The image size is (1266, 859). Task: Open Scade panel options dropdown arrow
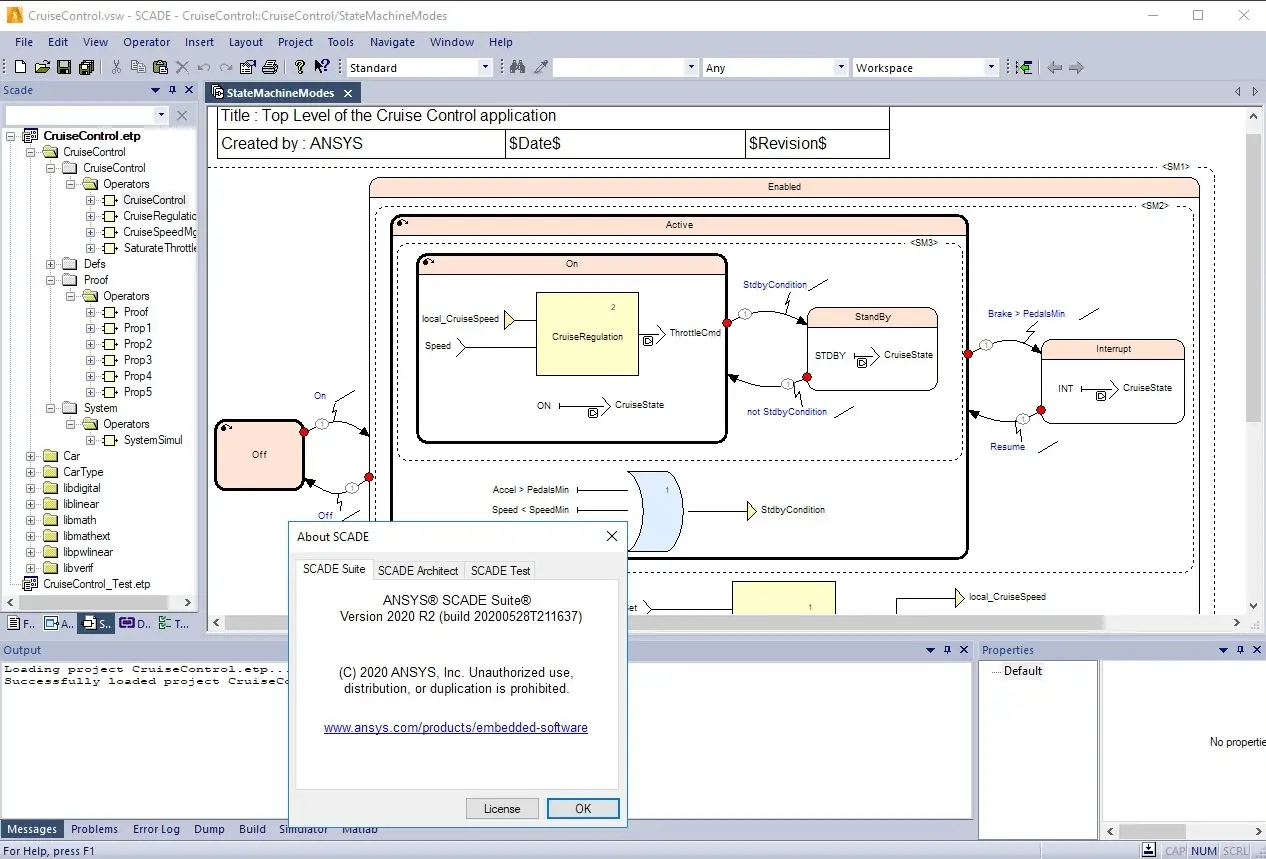(156, 90)
